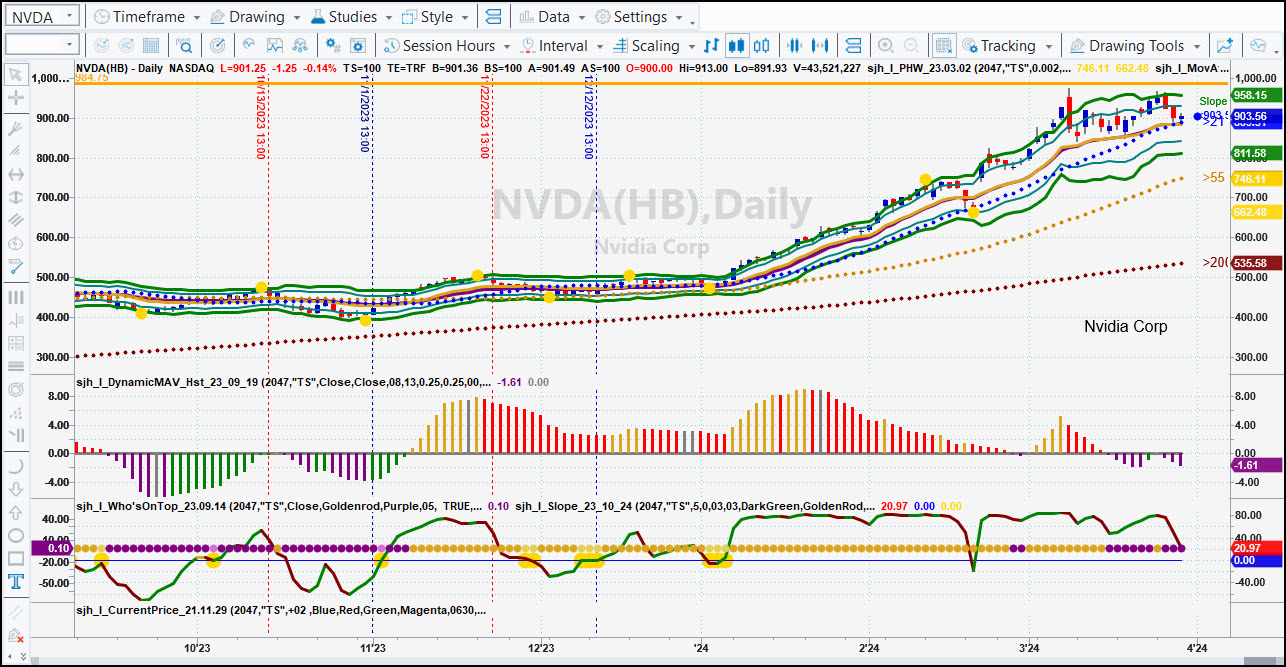Choose the rectangle shape drawing tool
This screenshot has width=1286, height=667.
[16, 558]
